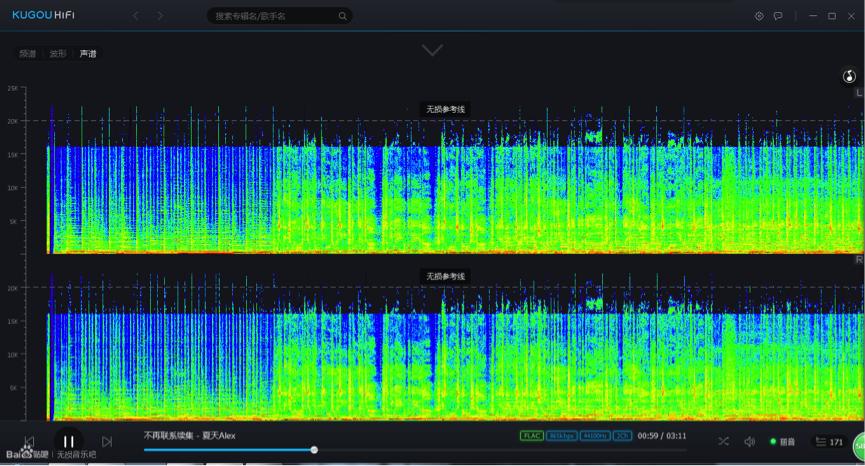The height and width of the screenshot is (466, 865).
Task: Switch to the 频谱 spectrum tab
Action: (x=28, y=53)
